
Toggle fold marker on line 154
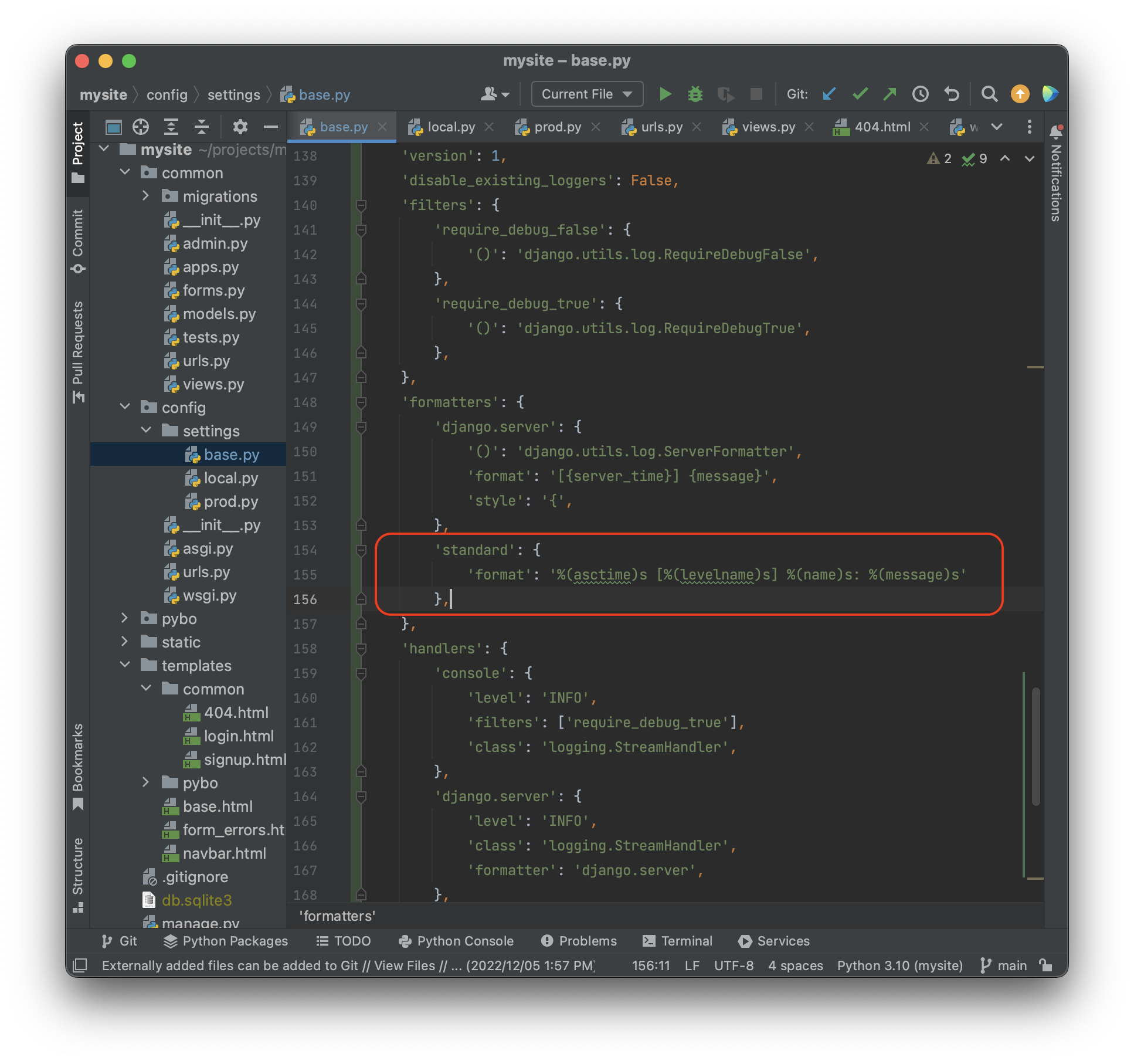pyautogui.click(x=361, y=550)
